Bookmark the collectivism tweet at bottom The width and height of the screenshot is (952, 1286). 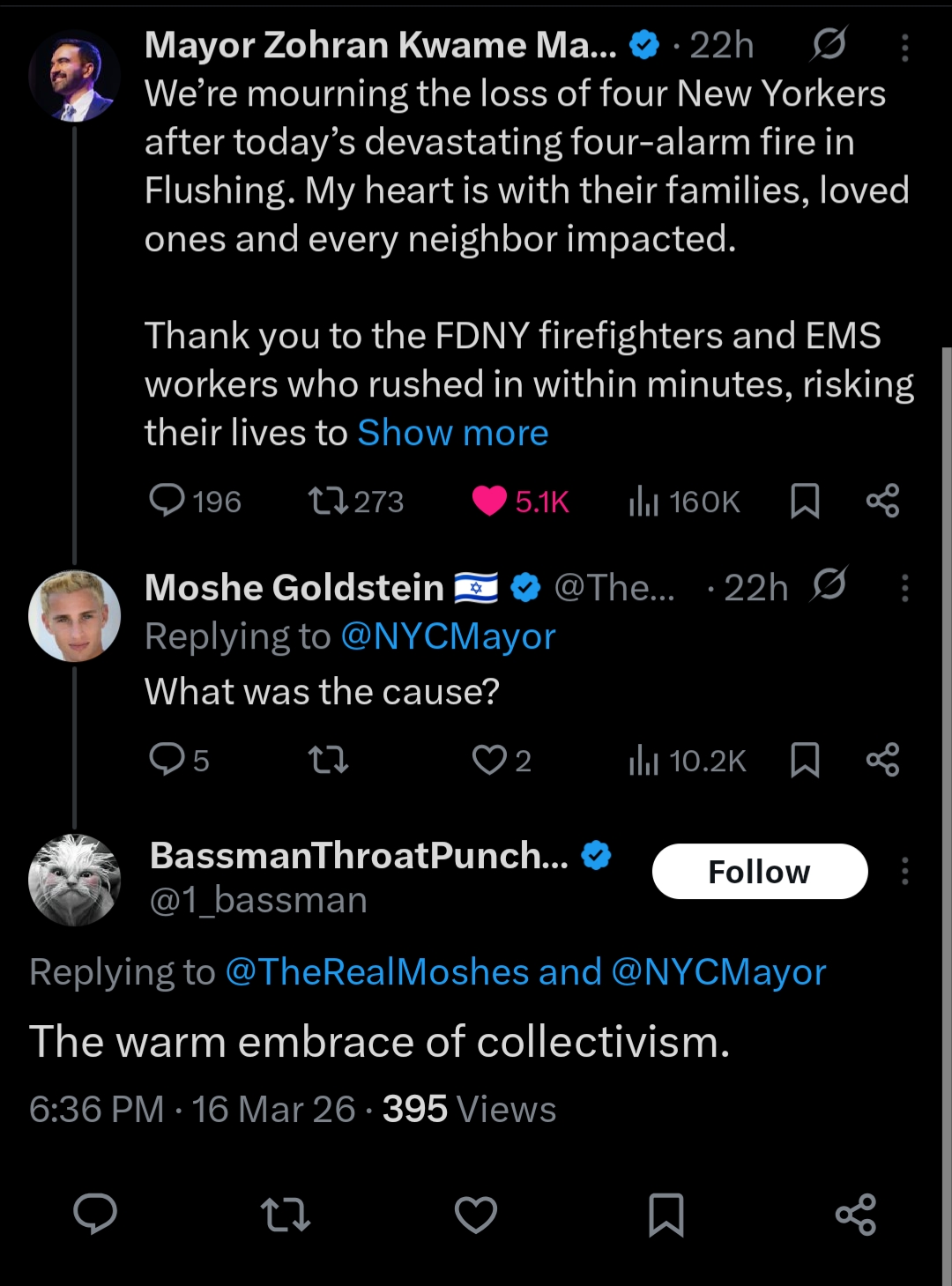coord(666,1214)
